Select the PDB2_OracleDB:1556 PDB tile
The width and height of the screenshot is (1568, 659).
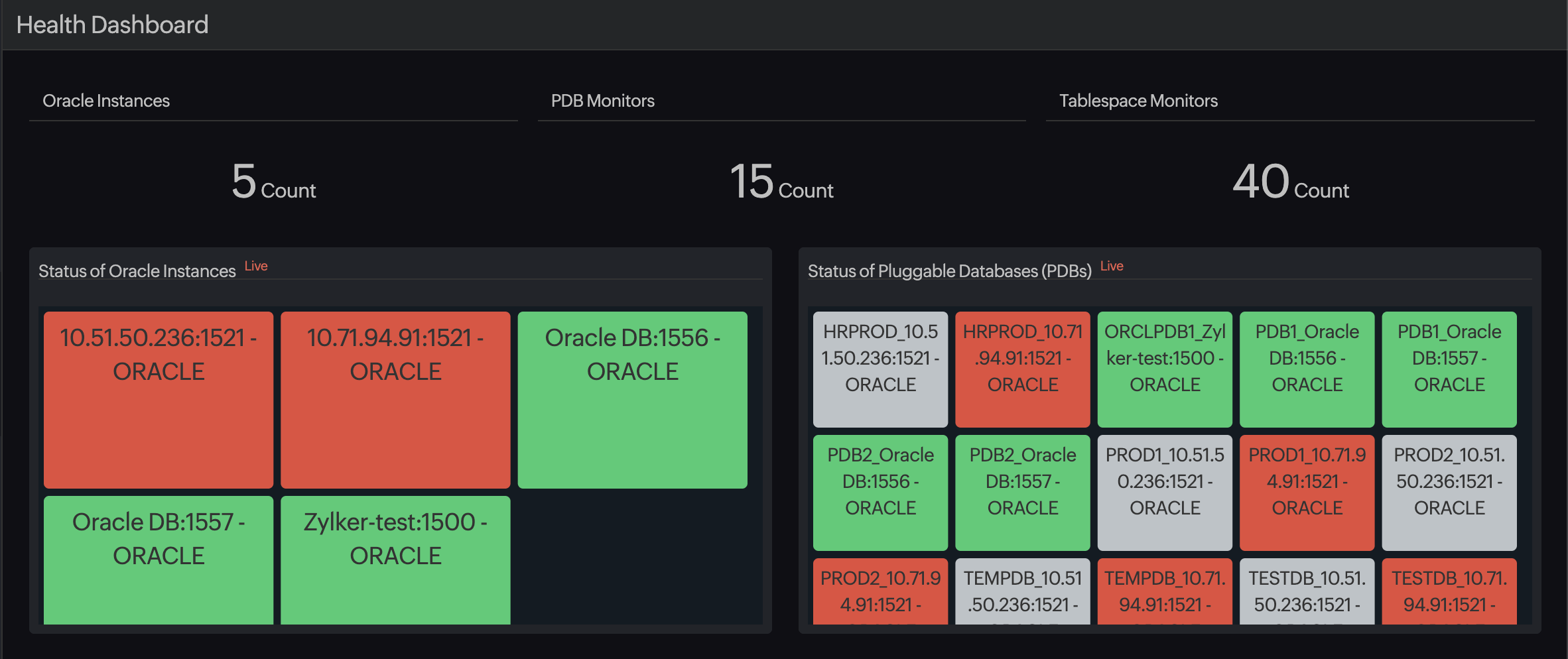[x=880, y=491]
